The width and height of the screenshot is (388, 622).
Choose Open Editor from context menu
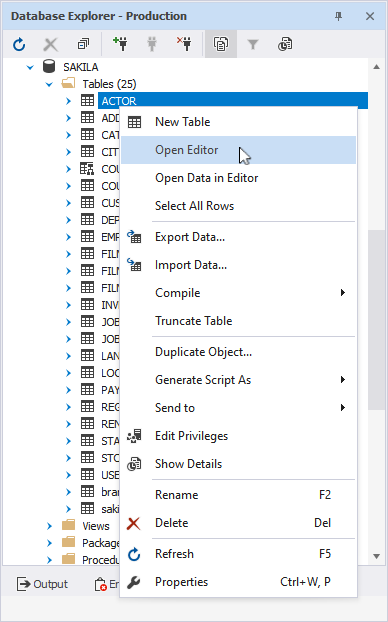pos(238,150)
